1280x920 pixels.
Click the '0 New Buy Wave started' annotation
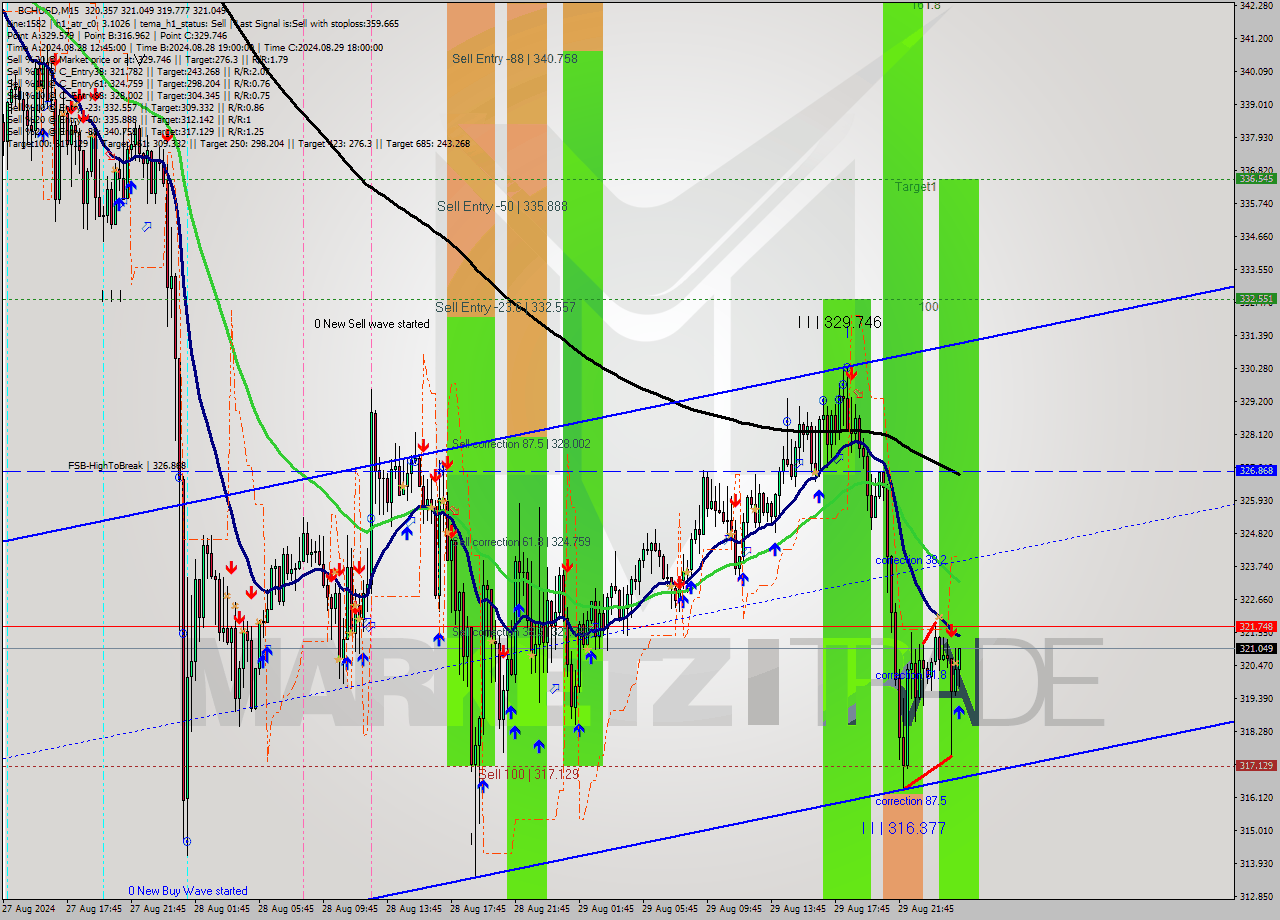click(188, 891)
